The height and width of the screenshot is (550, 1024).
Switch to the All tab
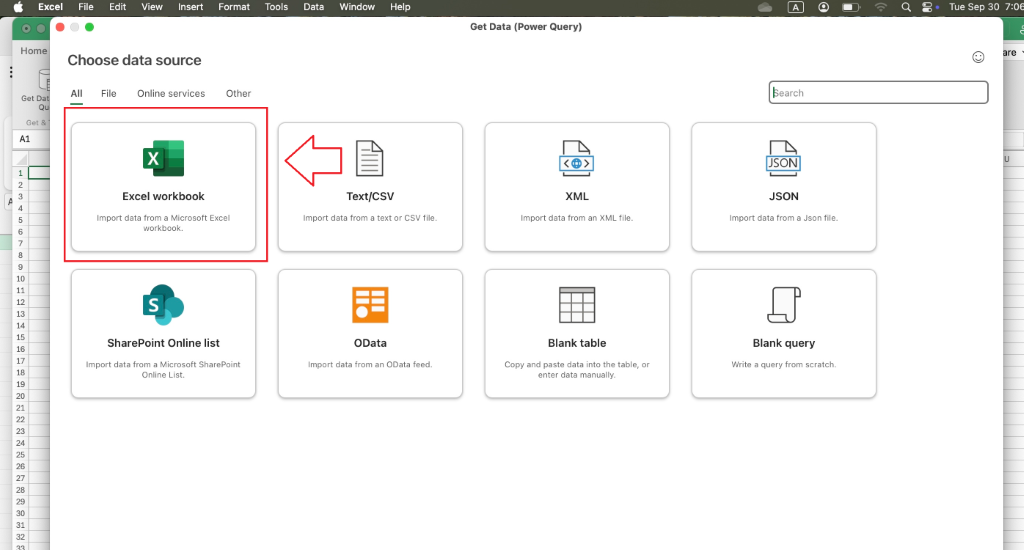76,93
